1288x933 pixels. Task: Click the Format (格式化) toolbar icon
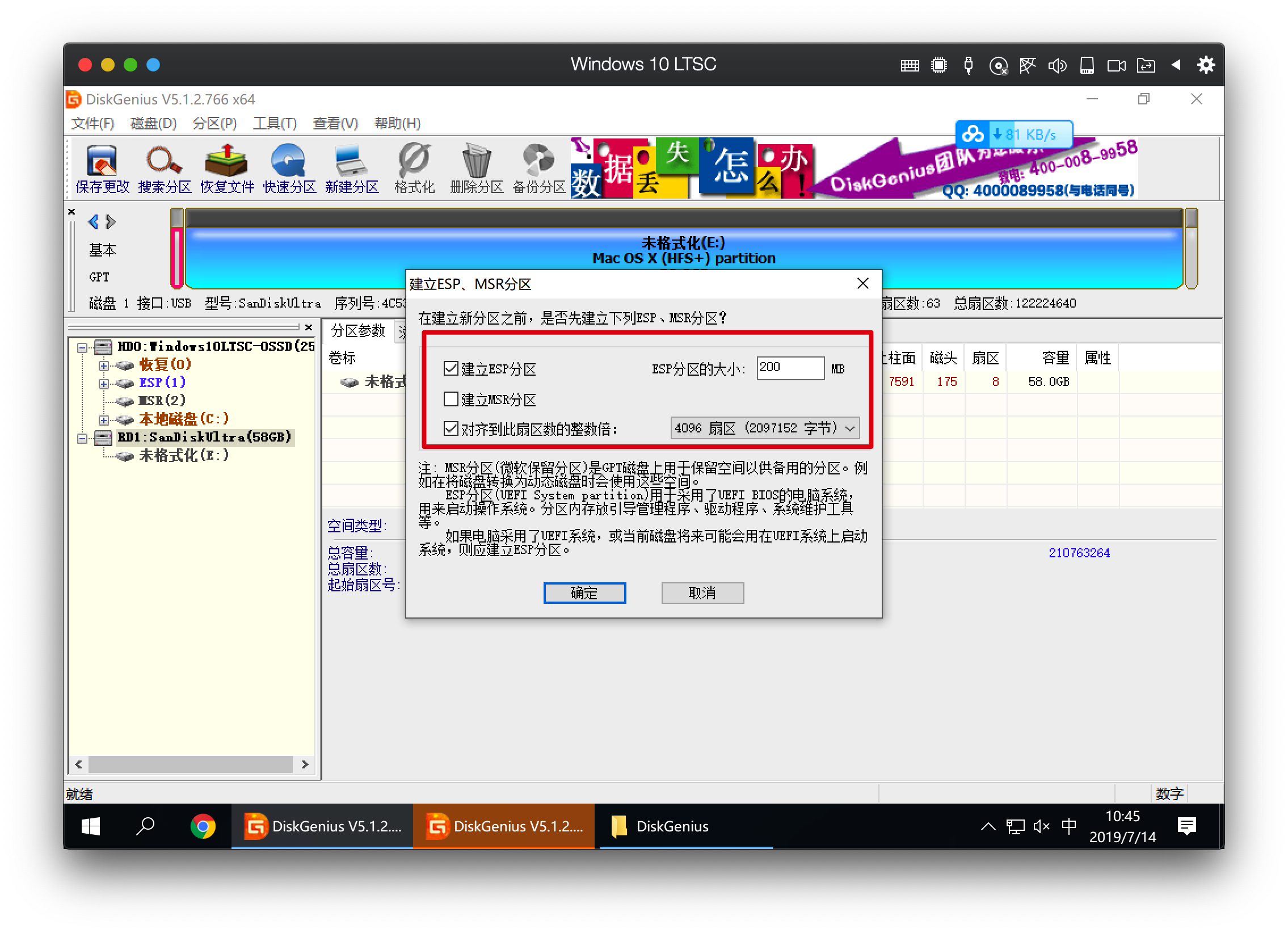[414, 169]
